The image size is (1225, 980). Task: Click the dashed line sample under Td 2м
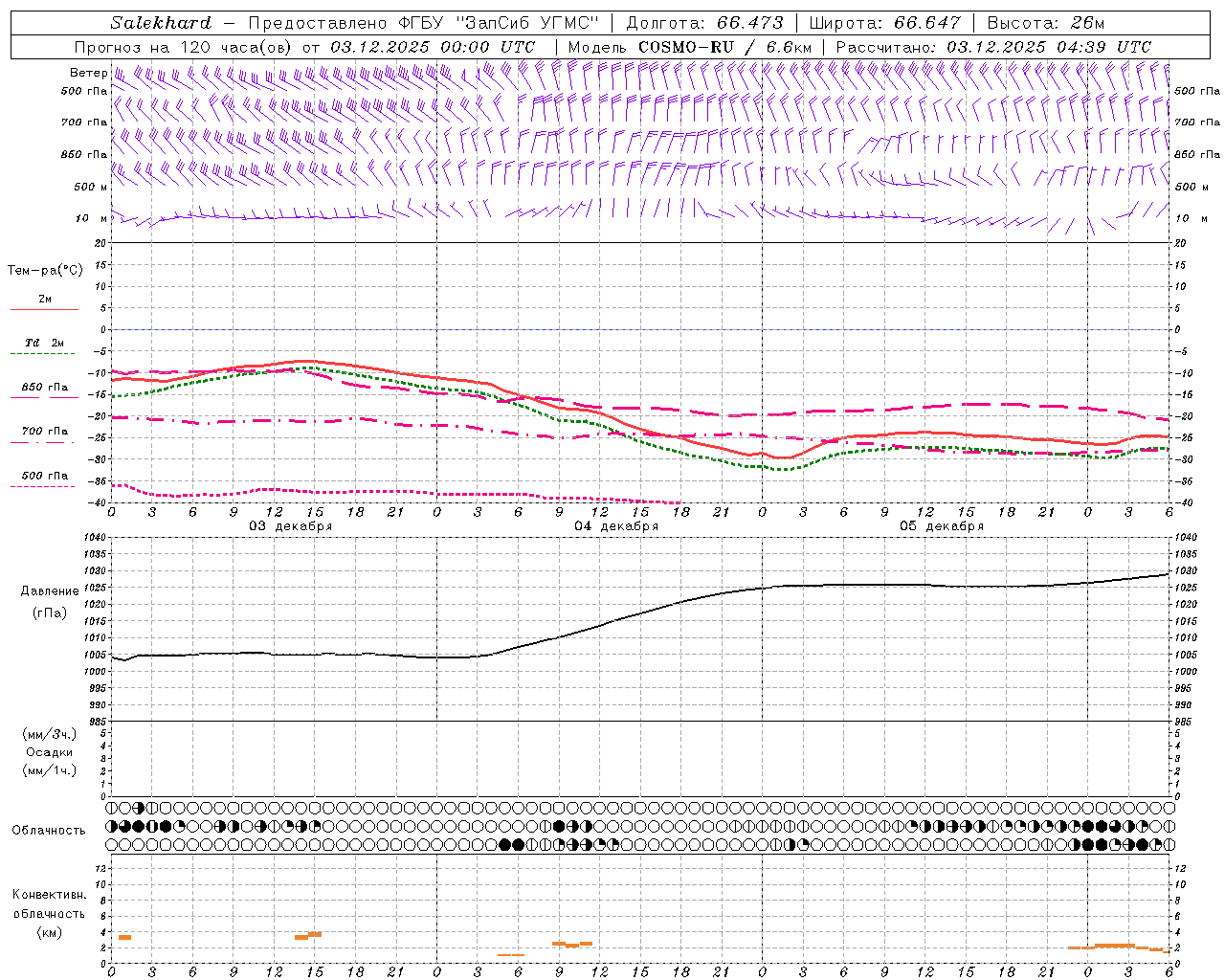point(44,353)
